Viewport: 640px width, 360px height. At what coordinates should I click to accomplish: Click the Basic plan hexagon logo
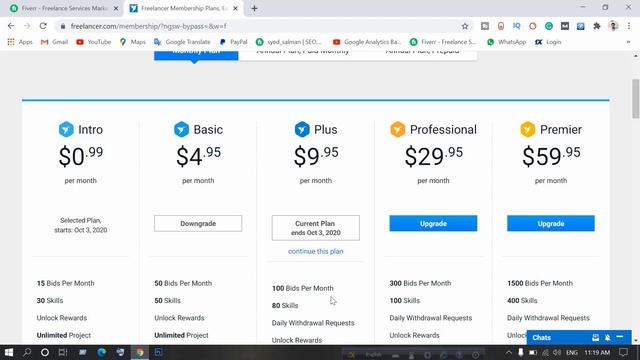click(181, 129)
